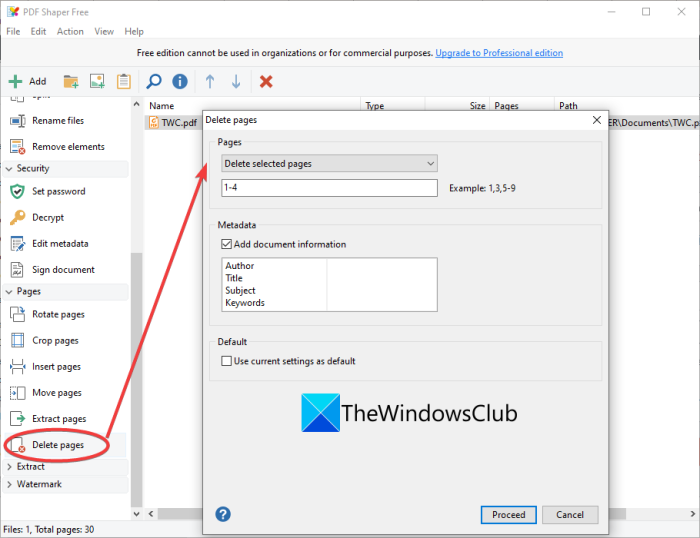
Task: Collapse the Security section
Action: [x=9, y=169]
